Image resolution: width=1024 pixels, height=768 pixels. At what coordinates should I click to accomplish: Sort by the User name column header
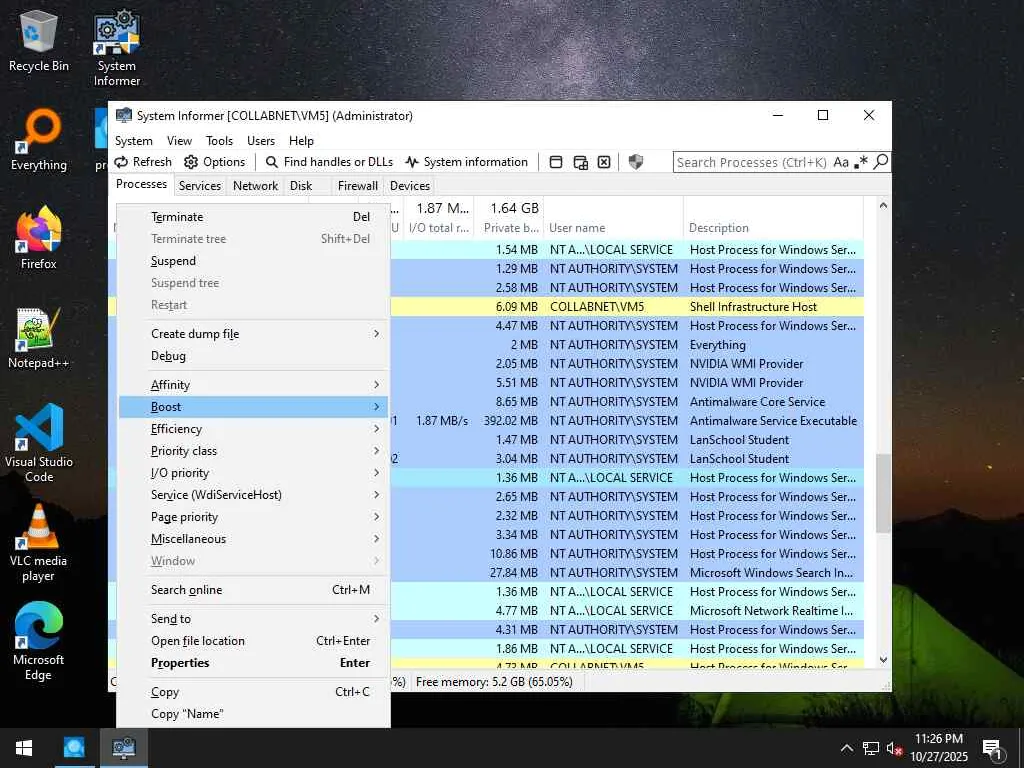(613, 228)
